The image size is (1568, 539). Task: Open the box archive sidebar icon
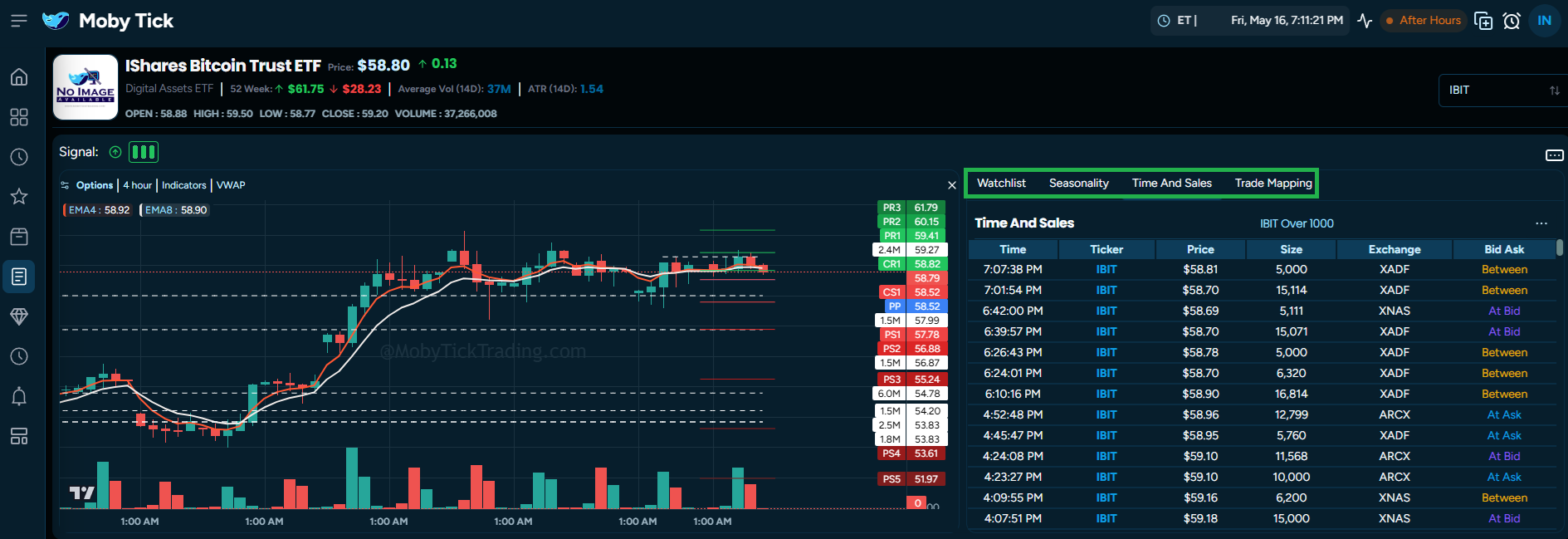click(19, 237)
